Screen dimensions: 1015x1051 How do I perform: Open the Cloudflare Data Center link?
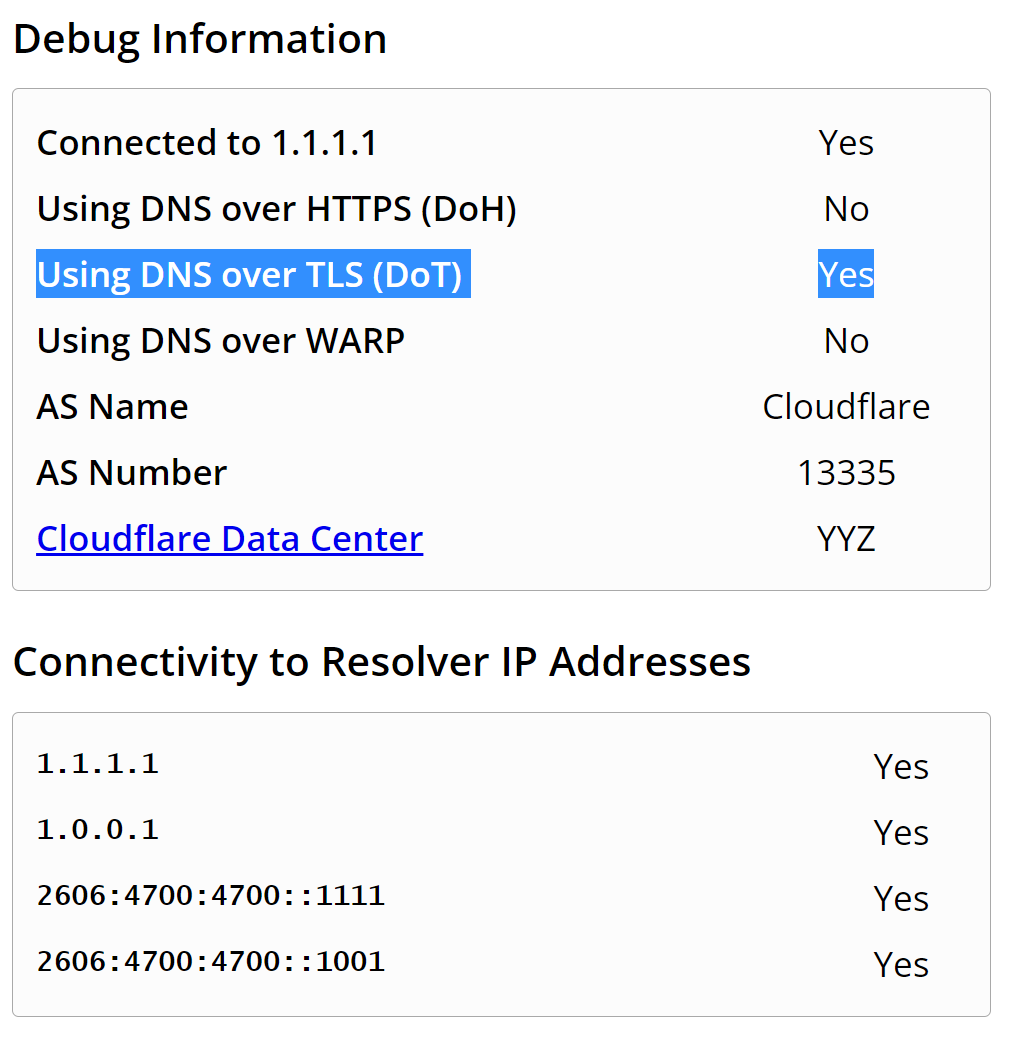(x=229, y=539)
